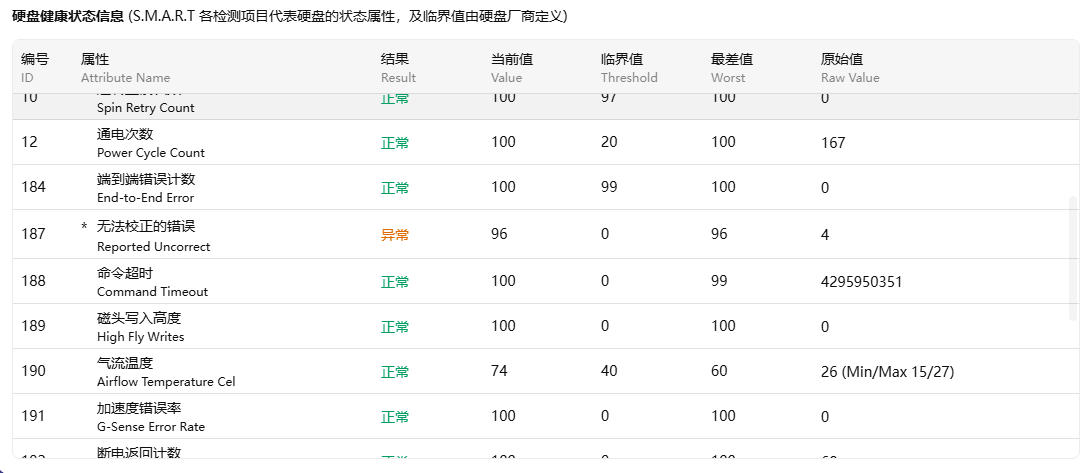This screenshot has height=473, width=1086.
Task: Click the Value column header
Action: tap(512, 68)
